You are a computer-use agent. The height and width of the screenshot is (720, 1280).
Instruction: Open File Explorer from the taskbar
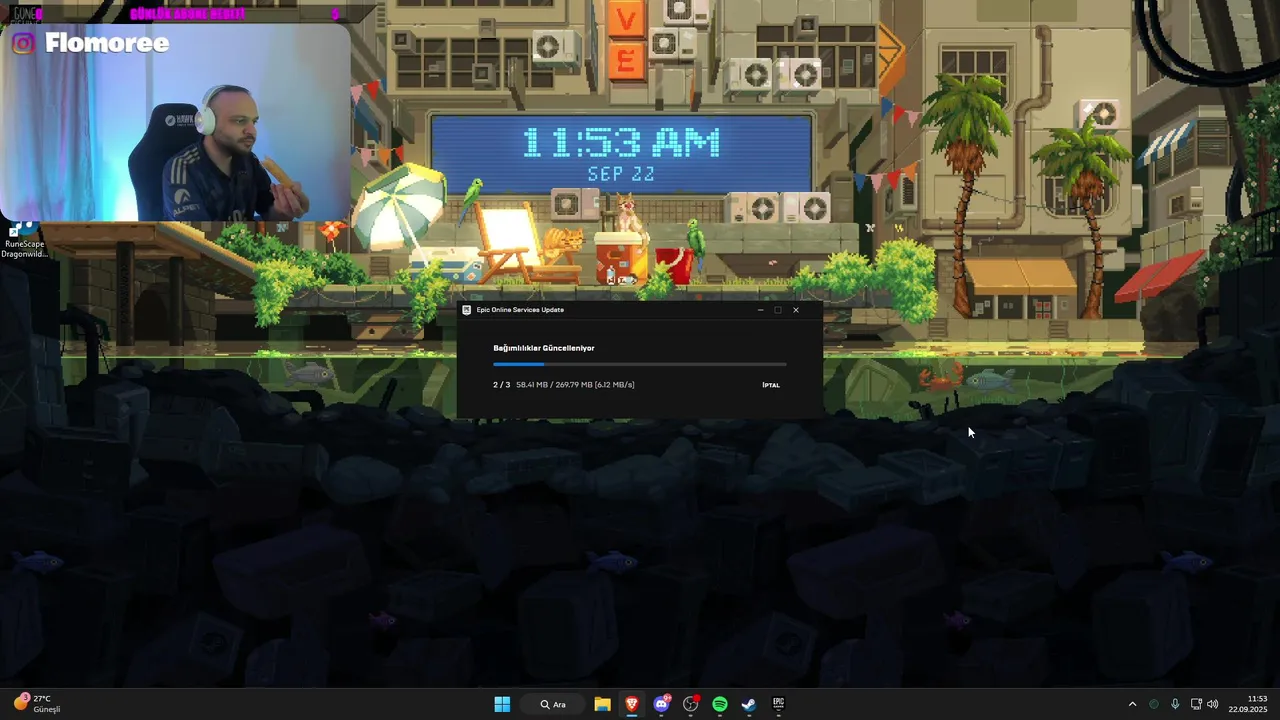tap(602, 704)
